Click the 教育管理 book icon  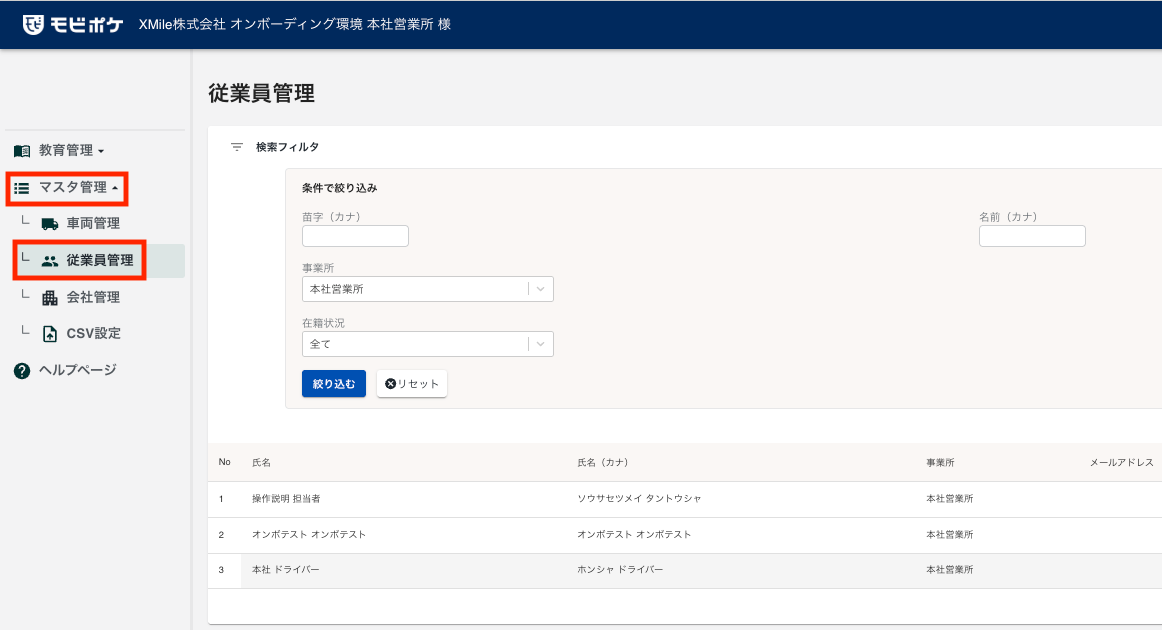click(x=22, y=151)
